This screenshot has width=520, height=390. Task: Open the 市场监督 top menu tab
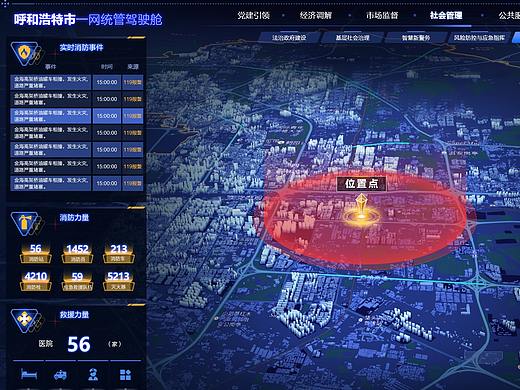pyautogui.click(x=382, y=15)
